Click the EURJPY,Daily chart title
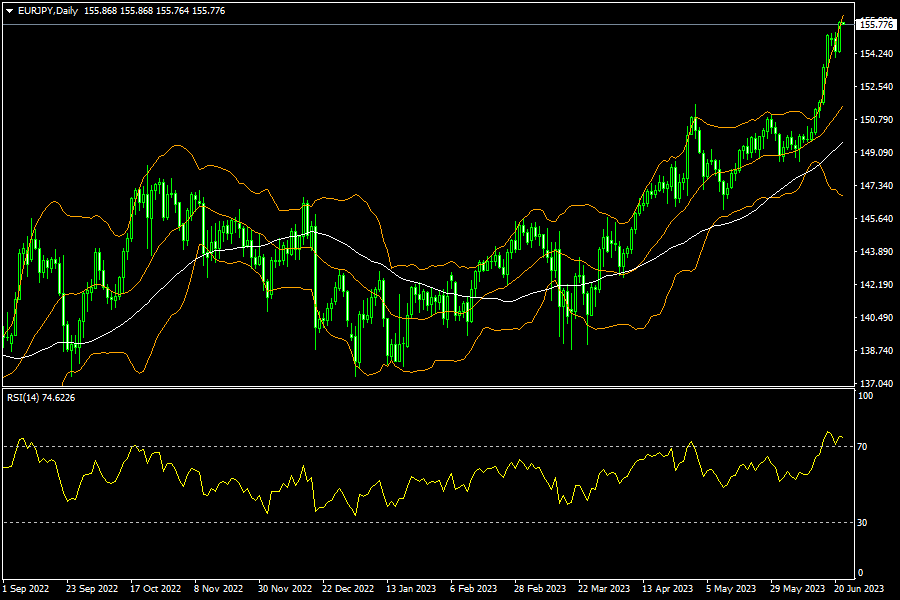 (x=48, y=11)
